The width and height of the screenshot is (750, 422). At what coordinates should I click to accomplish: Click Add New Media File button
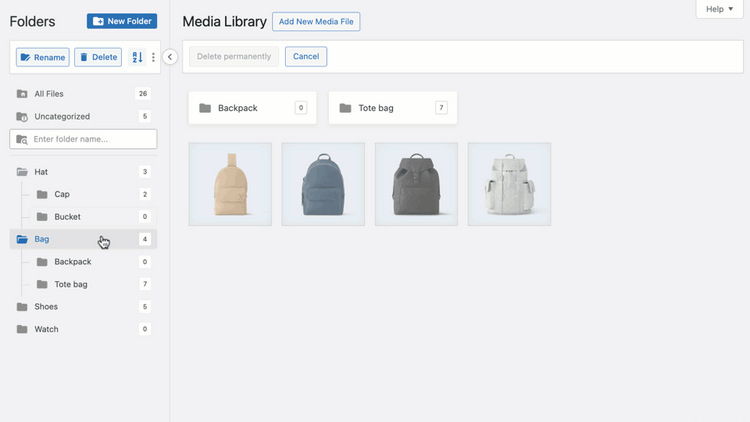pos(315,22)
